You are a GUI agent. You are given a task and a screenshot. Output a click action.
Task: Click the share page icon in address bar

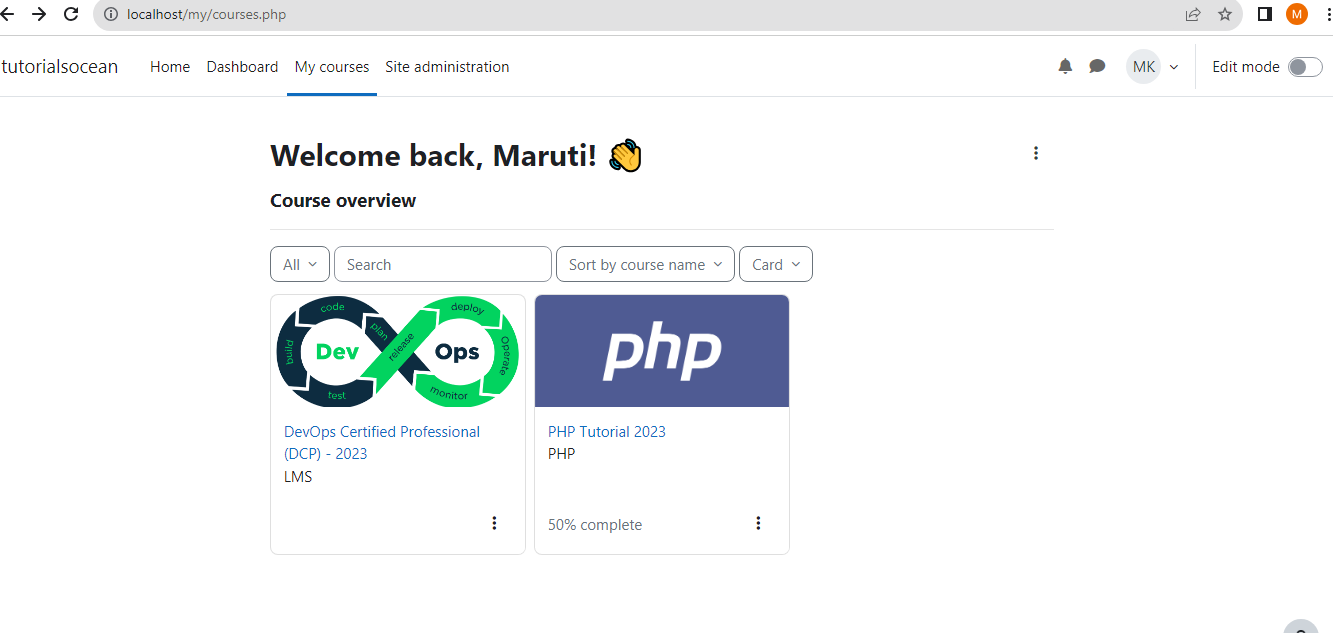pyautogui.click(x=1193, y=14)
